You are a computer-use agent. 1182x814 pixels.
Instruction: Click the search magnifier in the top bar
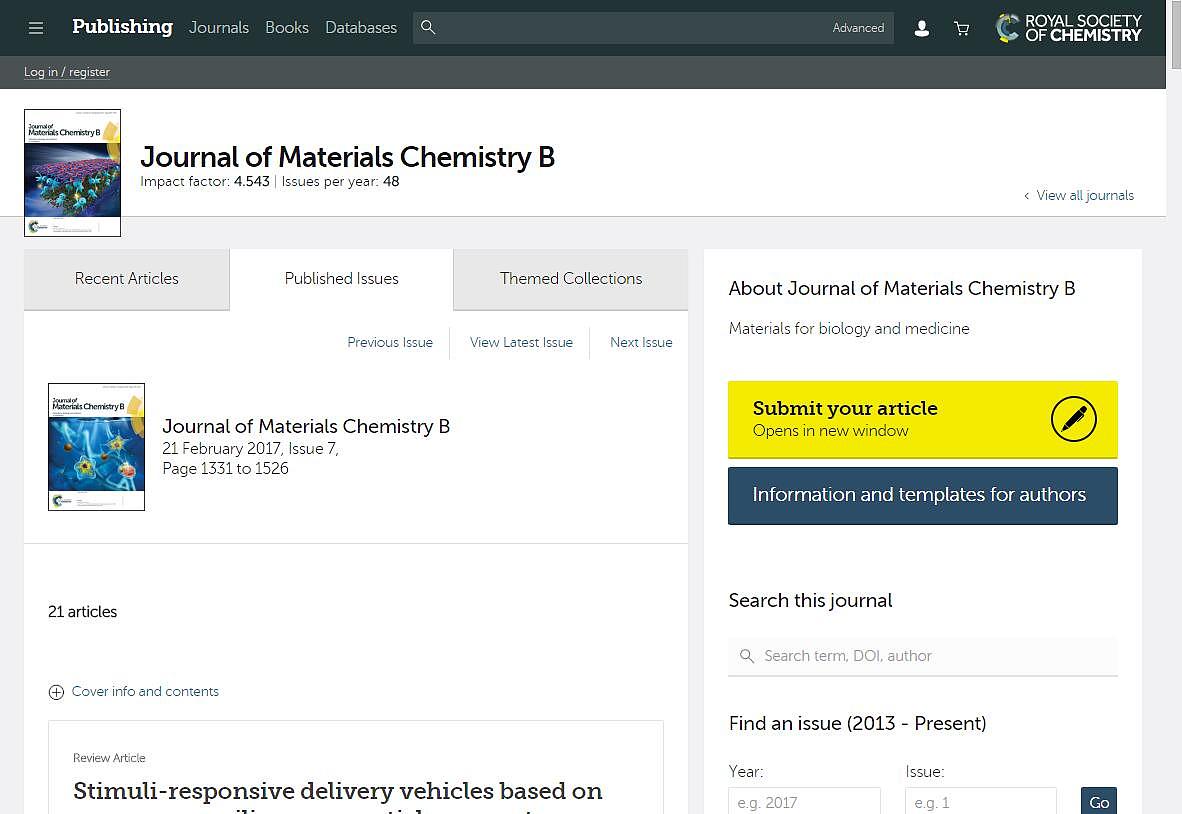[428, 28]
